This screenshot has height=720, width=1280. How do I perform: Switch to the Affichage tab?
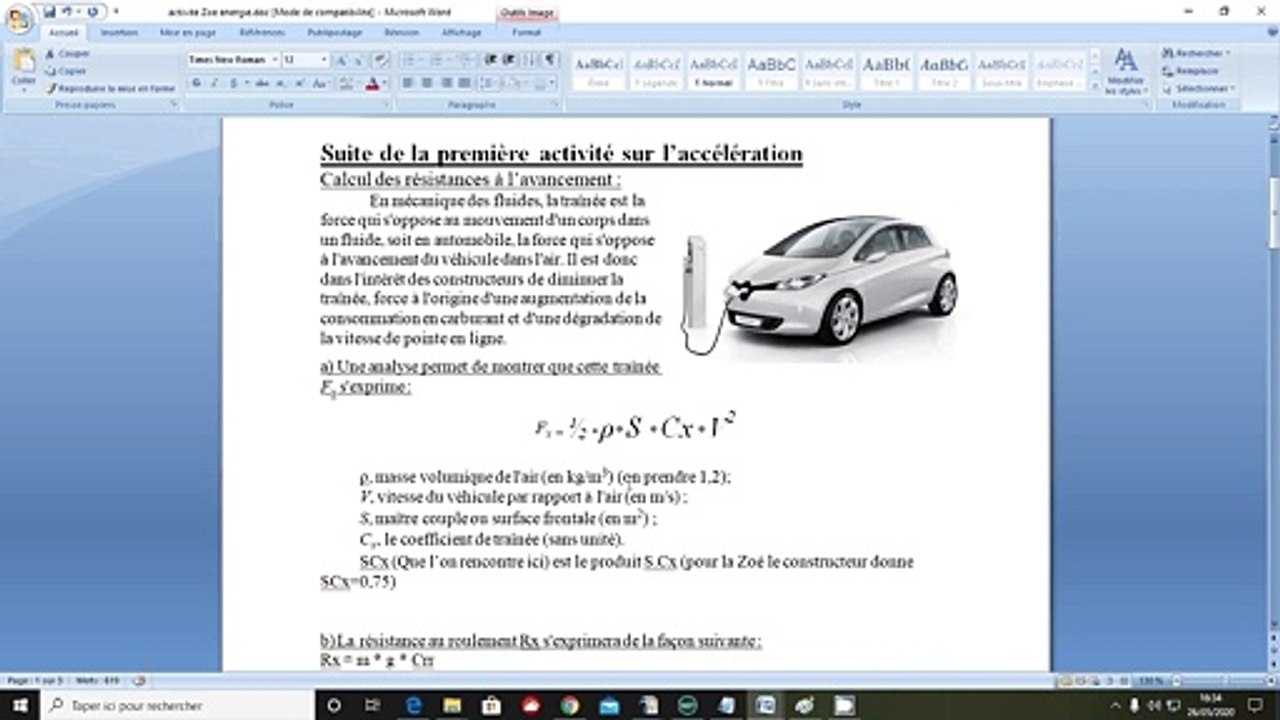461,32
